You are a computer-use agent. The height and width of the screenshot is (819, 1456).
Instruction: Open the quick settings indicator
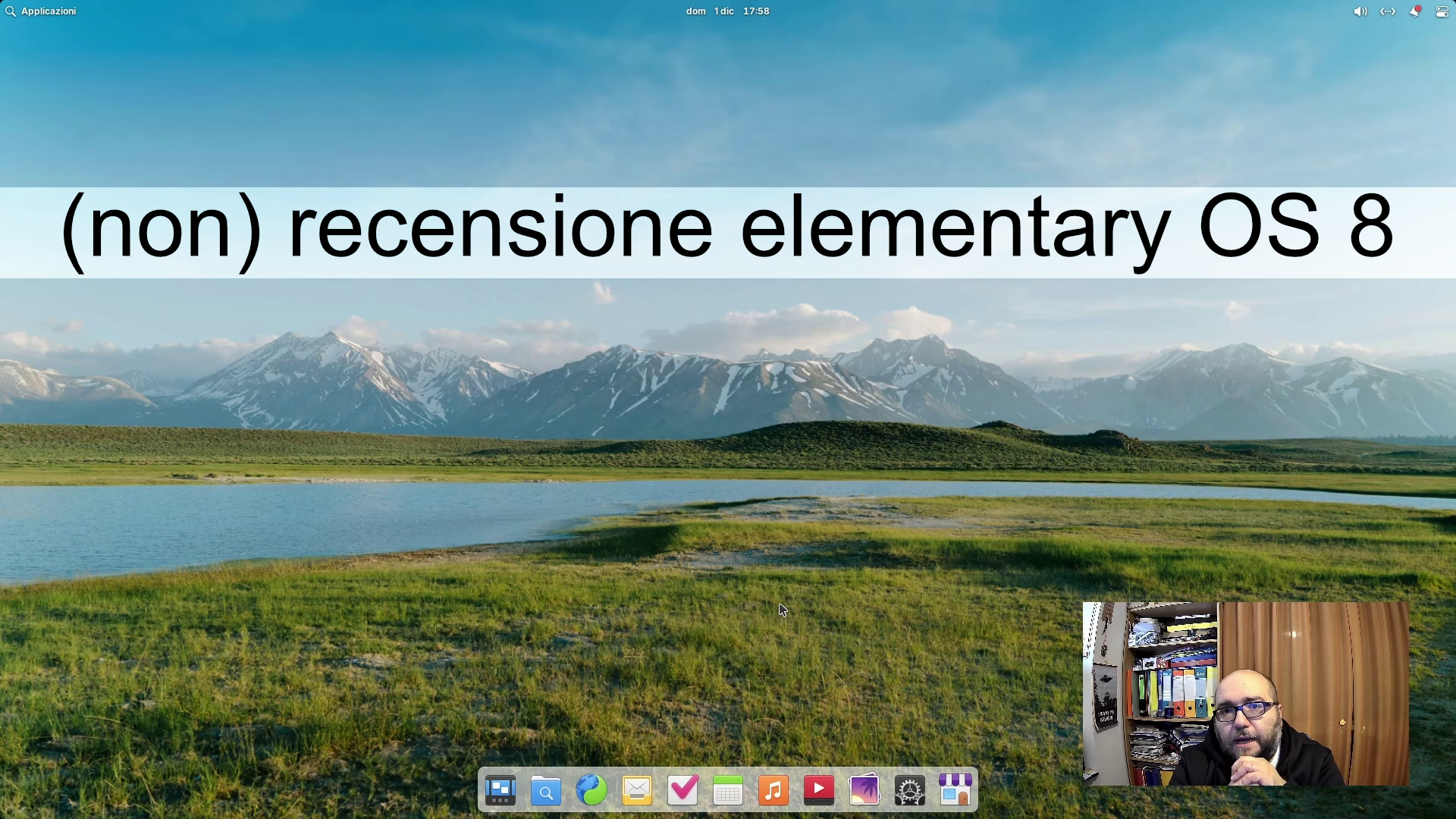[1442, 11]
